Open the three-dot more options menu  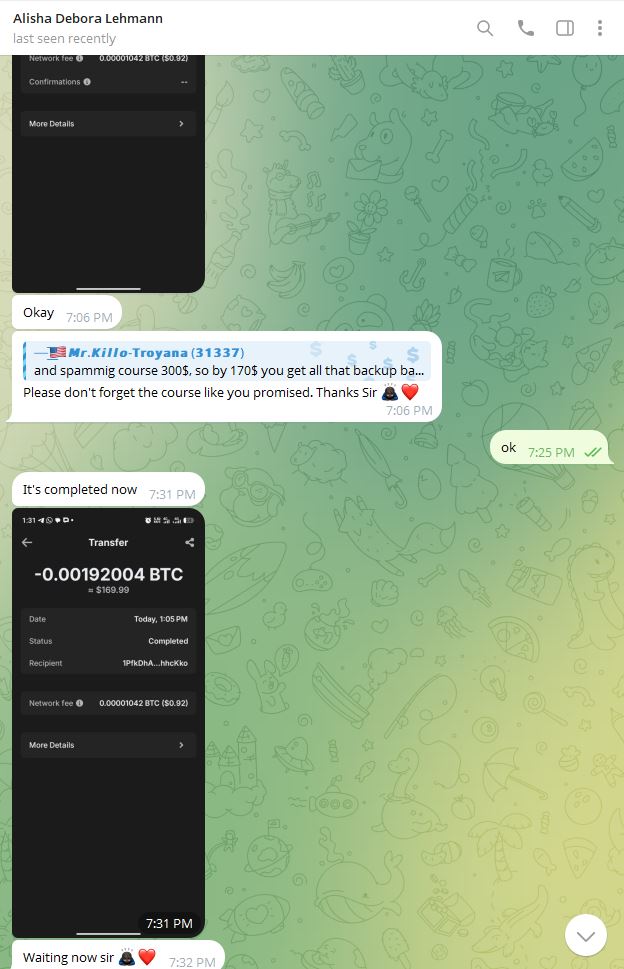pyautogui.click(x=600, y=28)
